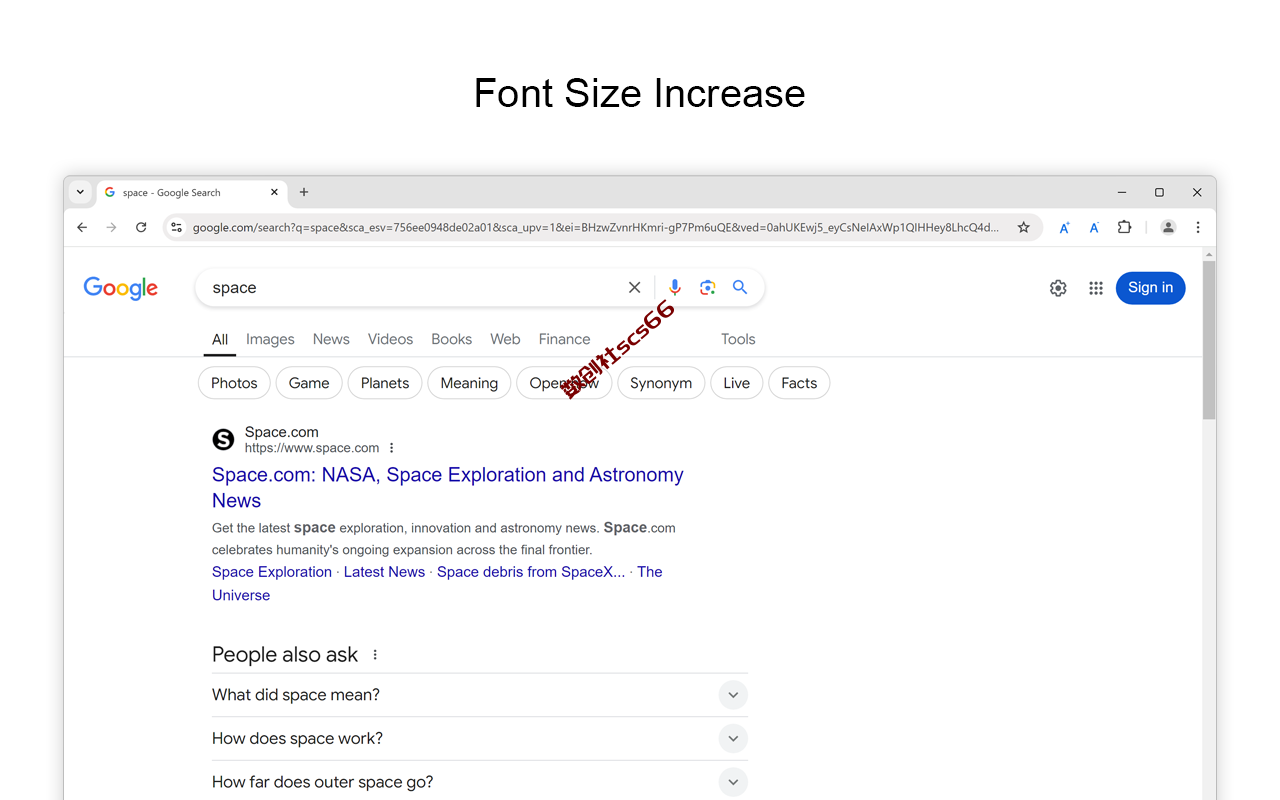
Task: Open the 'Space debris from SpaceX...' sitelink
Action: click(531, 572)
